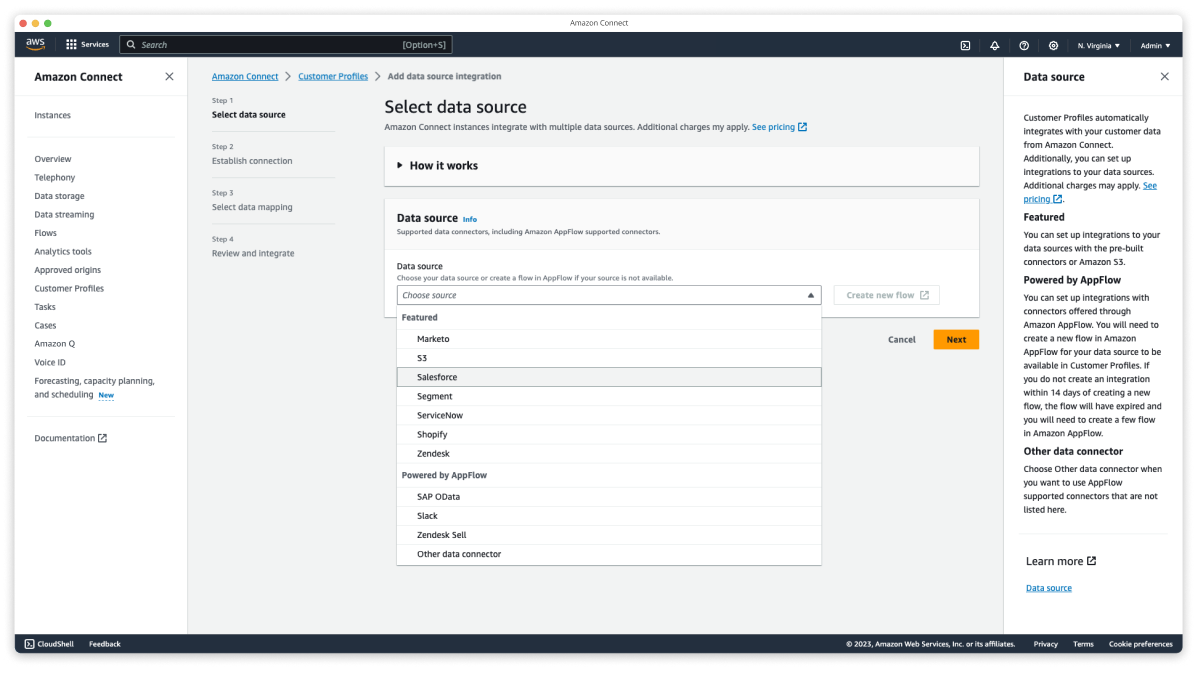
Task: Open Customer Profiles in left navigation
Action: [69, 288]
